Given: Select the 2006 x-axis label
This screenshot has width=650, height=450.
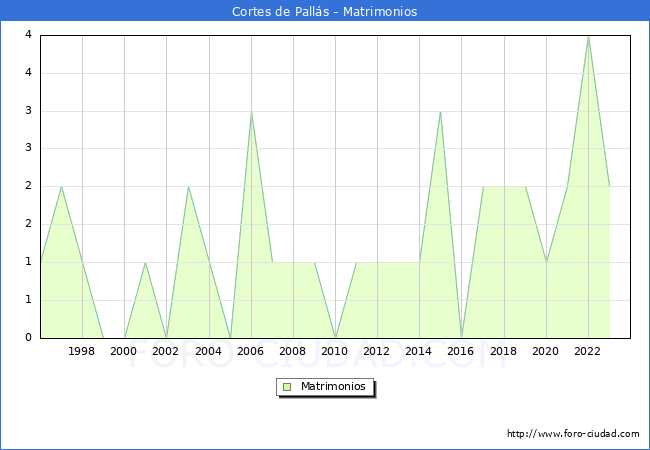Looking at the screenshot, I should click(250, 351).
